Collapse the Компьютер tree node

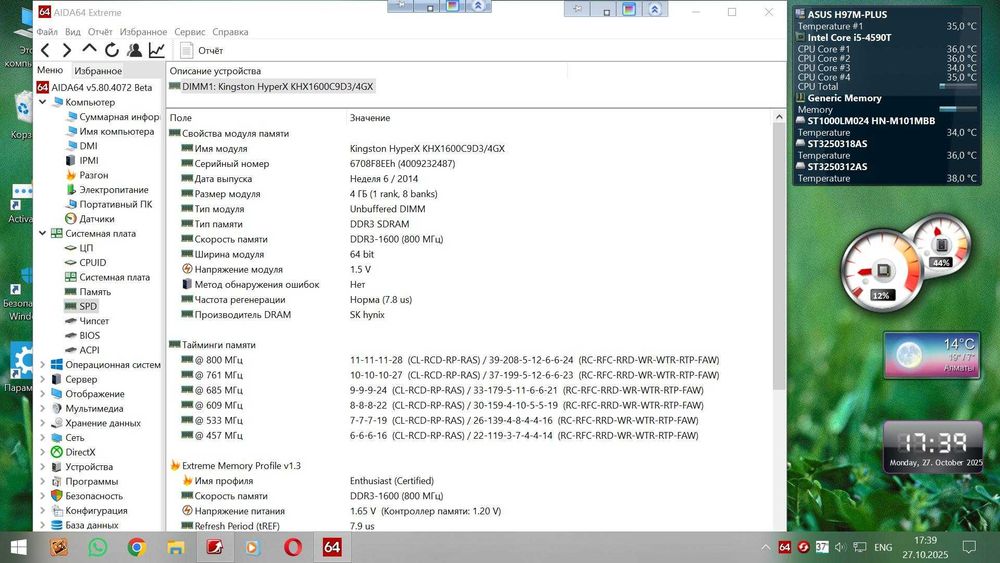coord(43,102)
